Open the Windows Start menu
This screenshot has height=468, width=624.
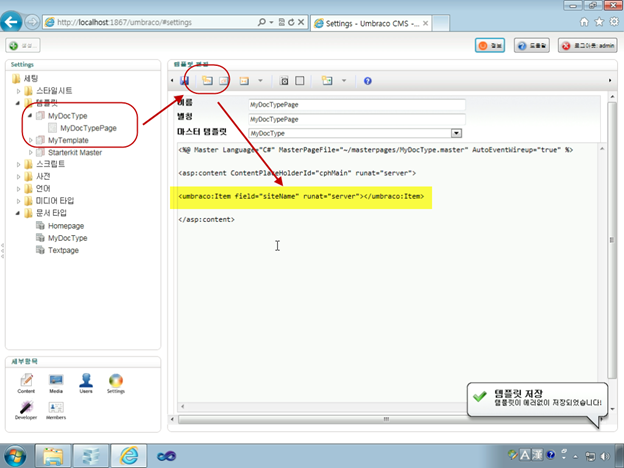tap(15, 456)
